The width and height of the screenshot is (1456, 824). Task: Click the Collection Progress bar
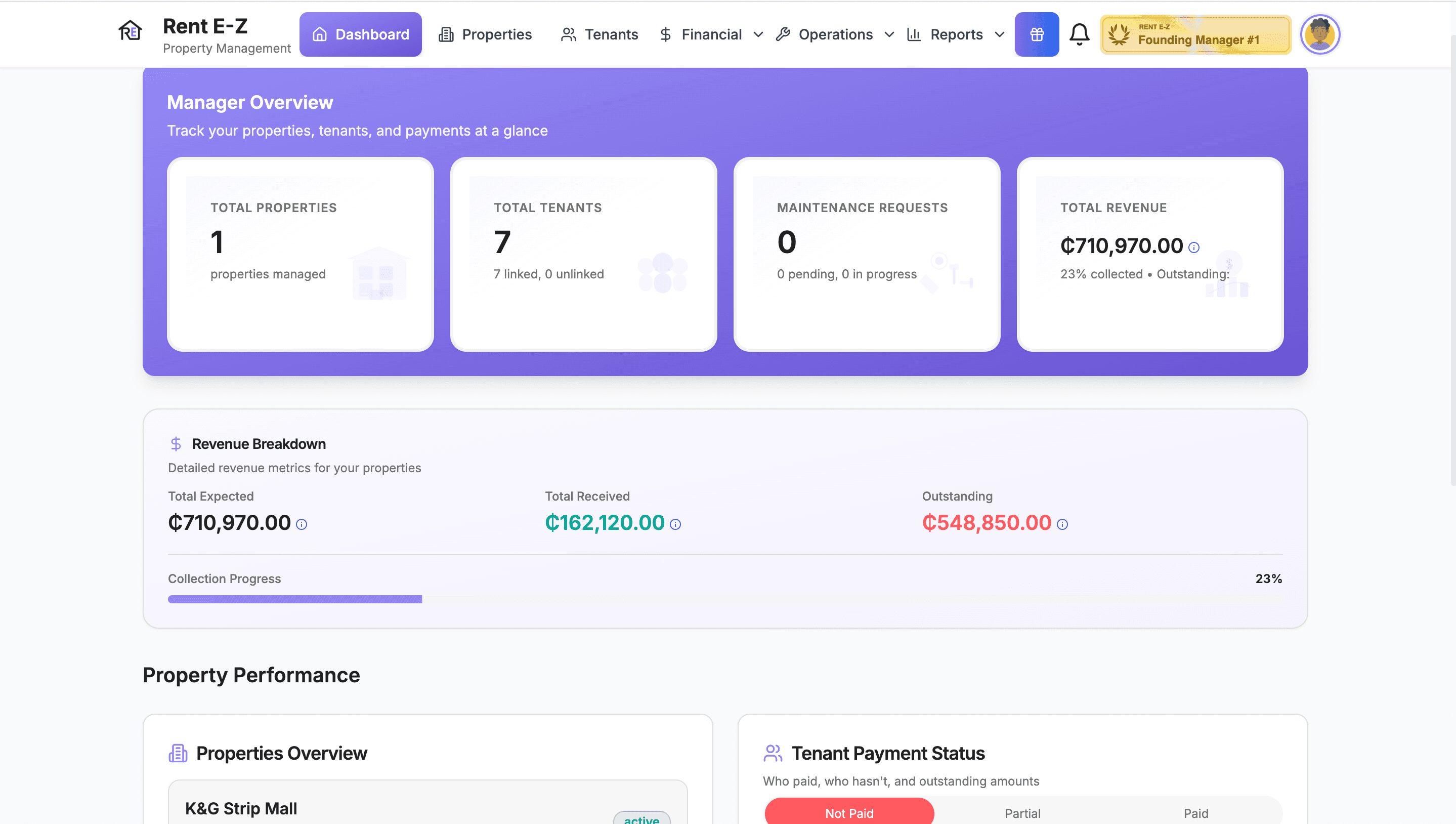tap(725, 599)
